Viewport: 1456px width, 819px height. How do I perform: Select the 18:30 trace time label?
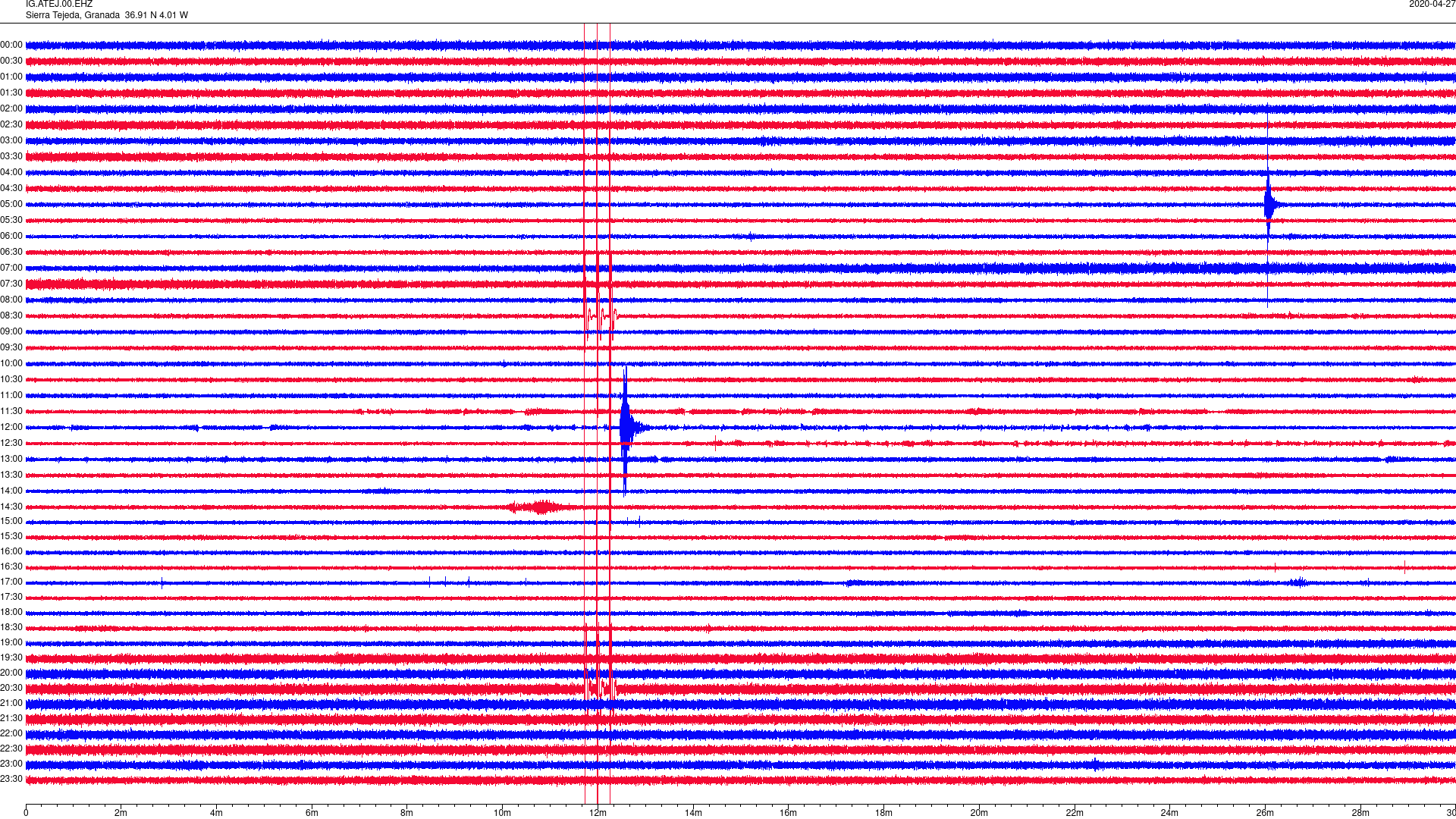[11, 628]
